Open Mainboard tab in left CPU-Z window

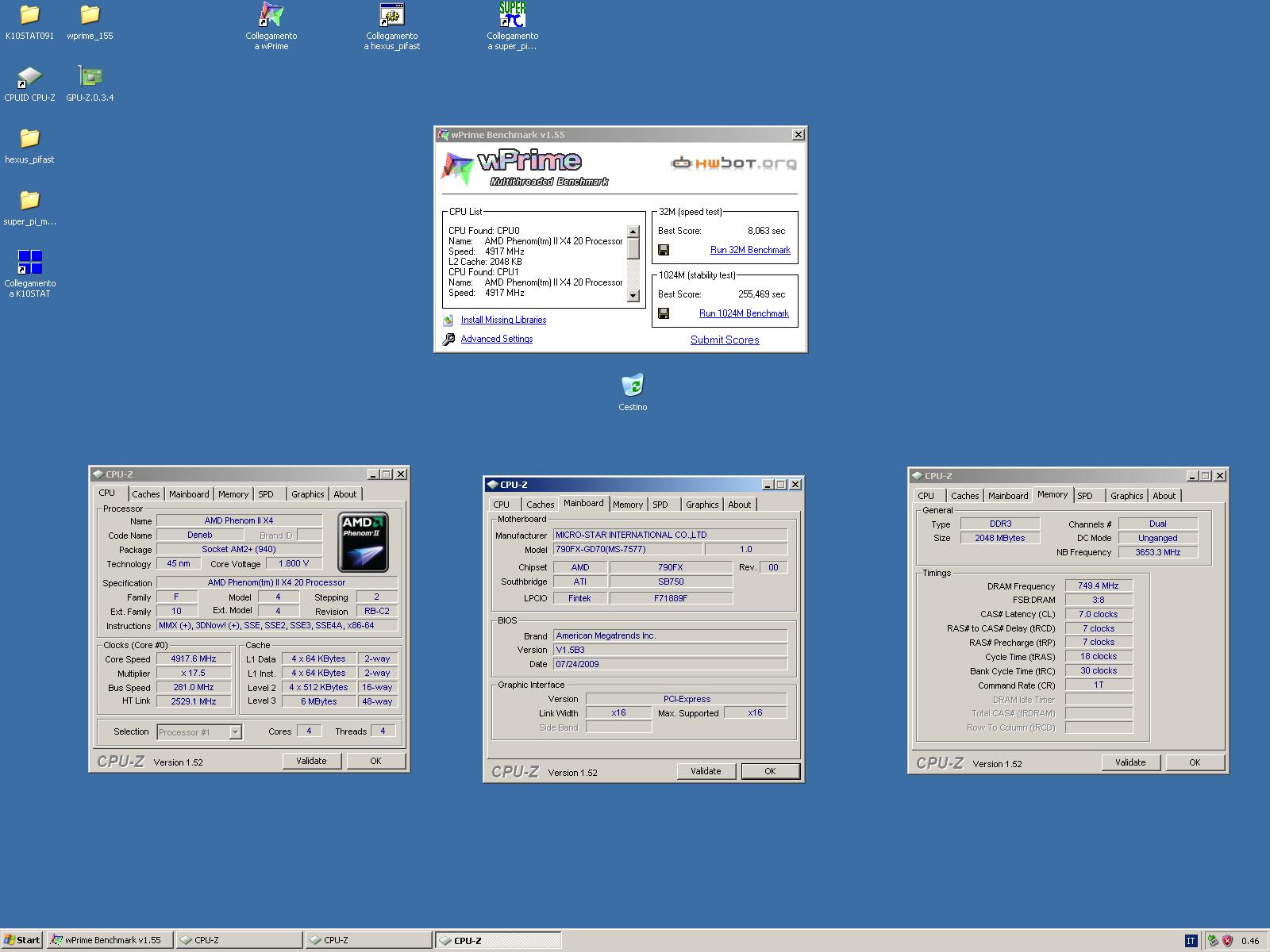click(189, 494)
